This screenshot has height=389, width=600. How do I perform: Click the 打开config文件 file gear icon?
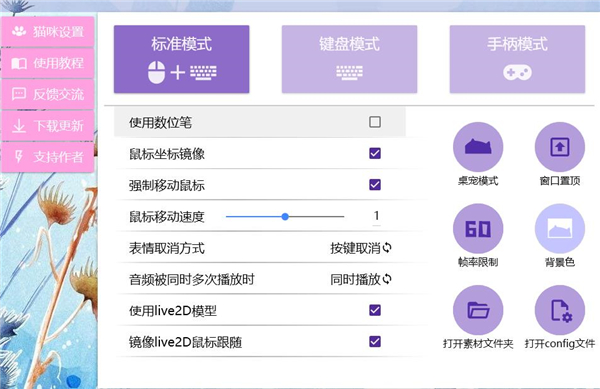(x=559, y=310)
